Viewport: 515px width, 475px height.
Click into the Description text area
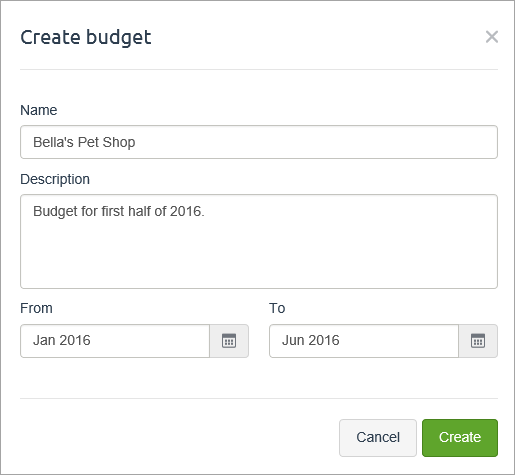pos(259,241)
